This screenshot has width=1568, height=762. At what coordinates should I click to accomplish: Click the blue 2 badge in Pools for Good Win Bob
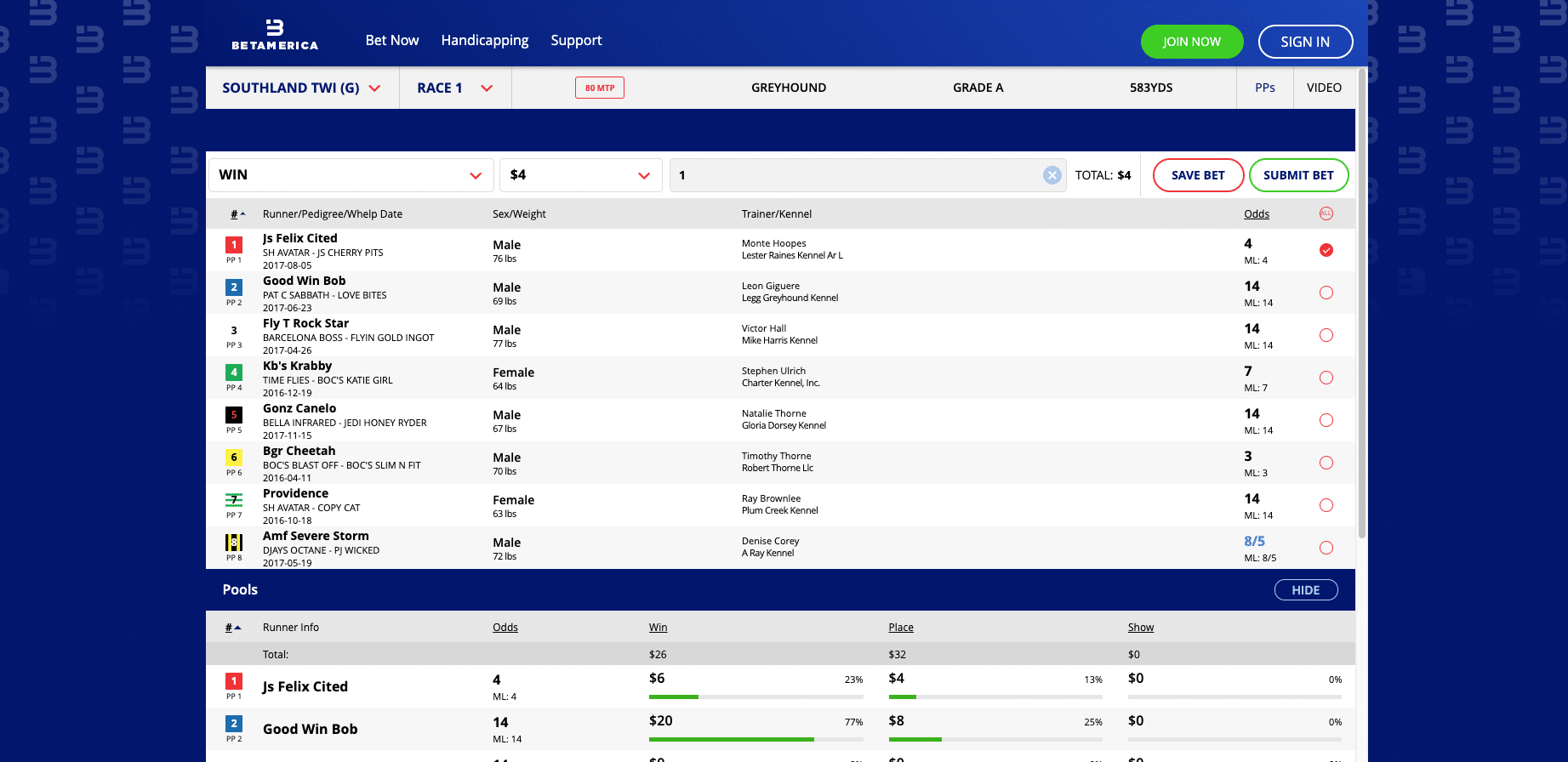coord(234,724)
